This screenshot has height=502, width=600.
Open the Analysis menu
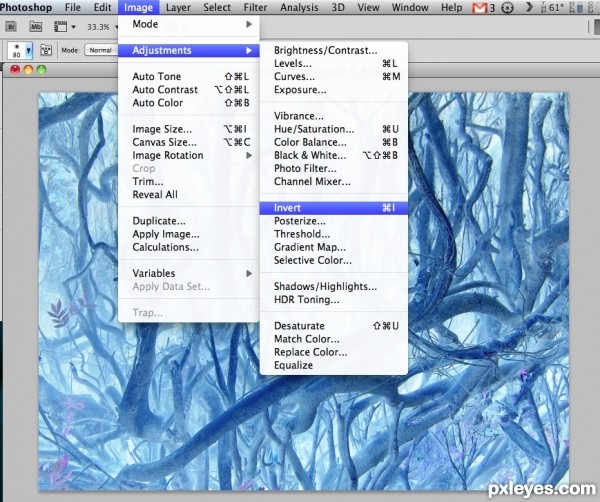point(299,7)
